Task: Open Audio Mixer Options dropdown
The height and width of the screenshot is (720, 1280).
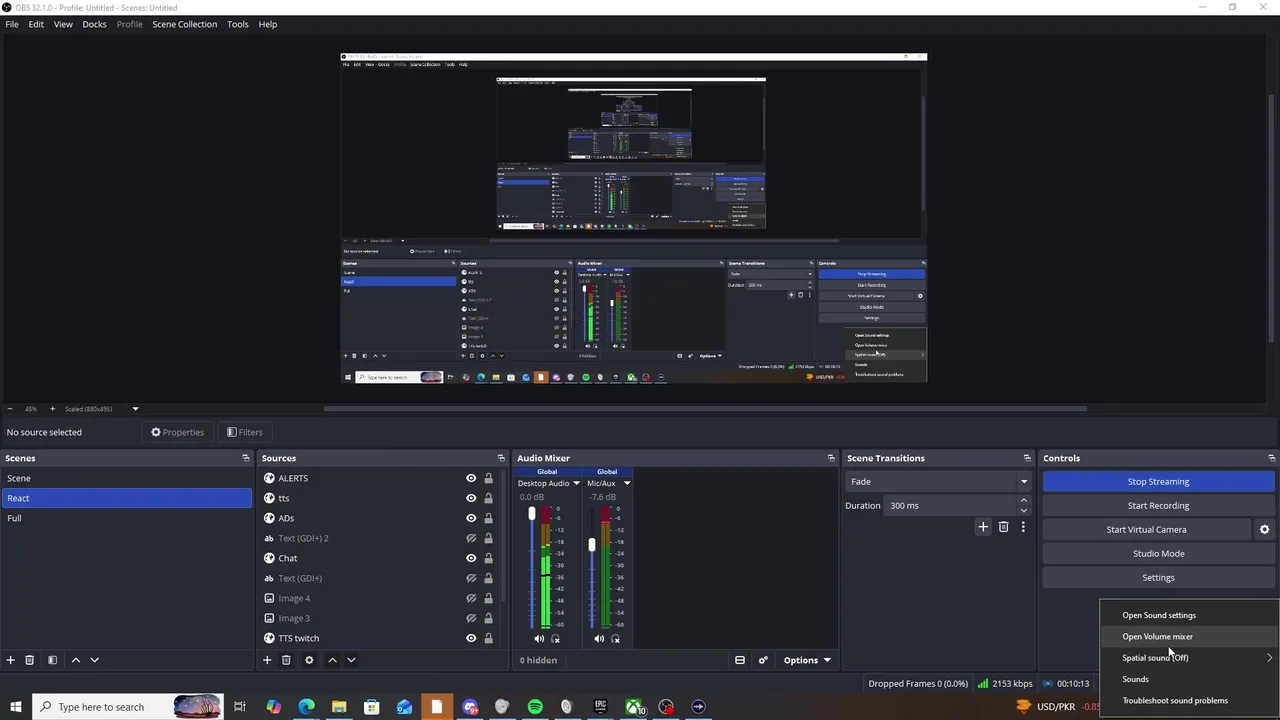Action: tap(807, 660)
